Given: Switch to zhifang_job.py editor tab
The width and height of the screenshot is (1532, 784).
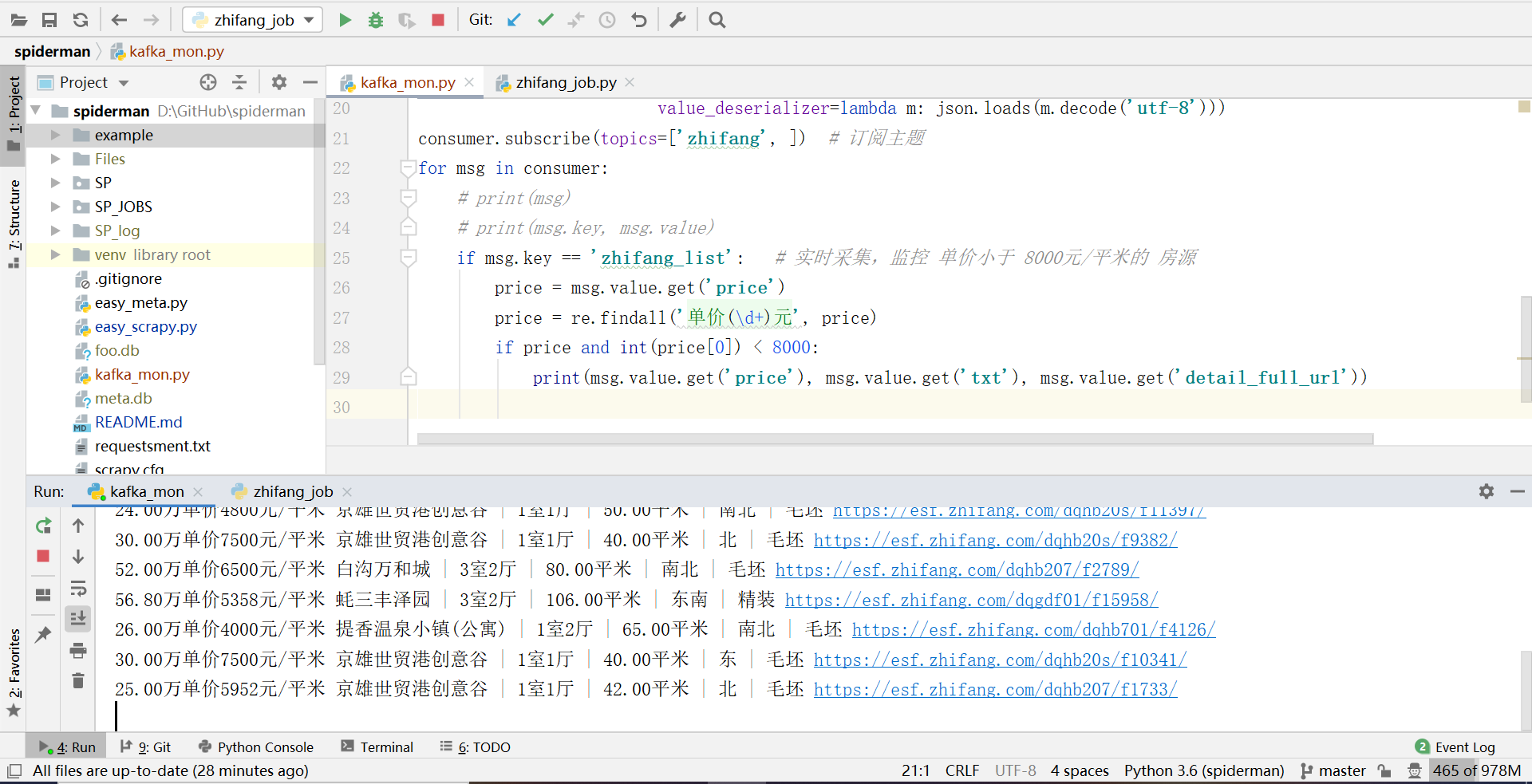Looking at the screenshot, I should click(x=566, y=82).
